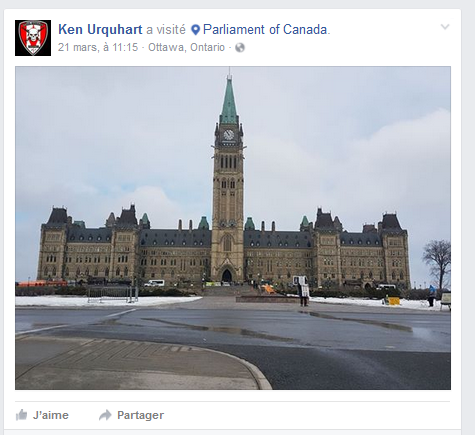Screen dimensions: 475x435
Task: Open the Parliament of Canada page link
Action: 265,30
